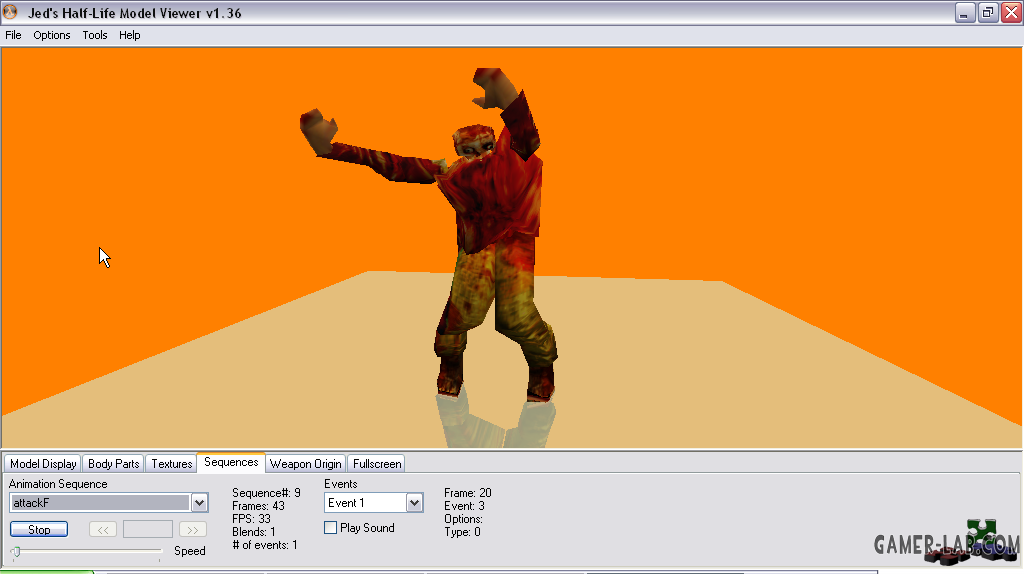Click the 'Frames: 43' text

click(x=259, y=506)
